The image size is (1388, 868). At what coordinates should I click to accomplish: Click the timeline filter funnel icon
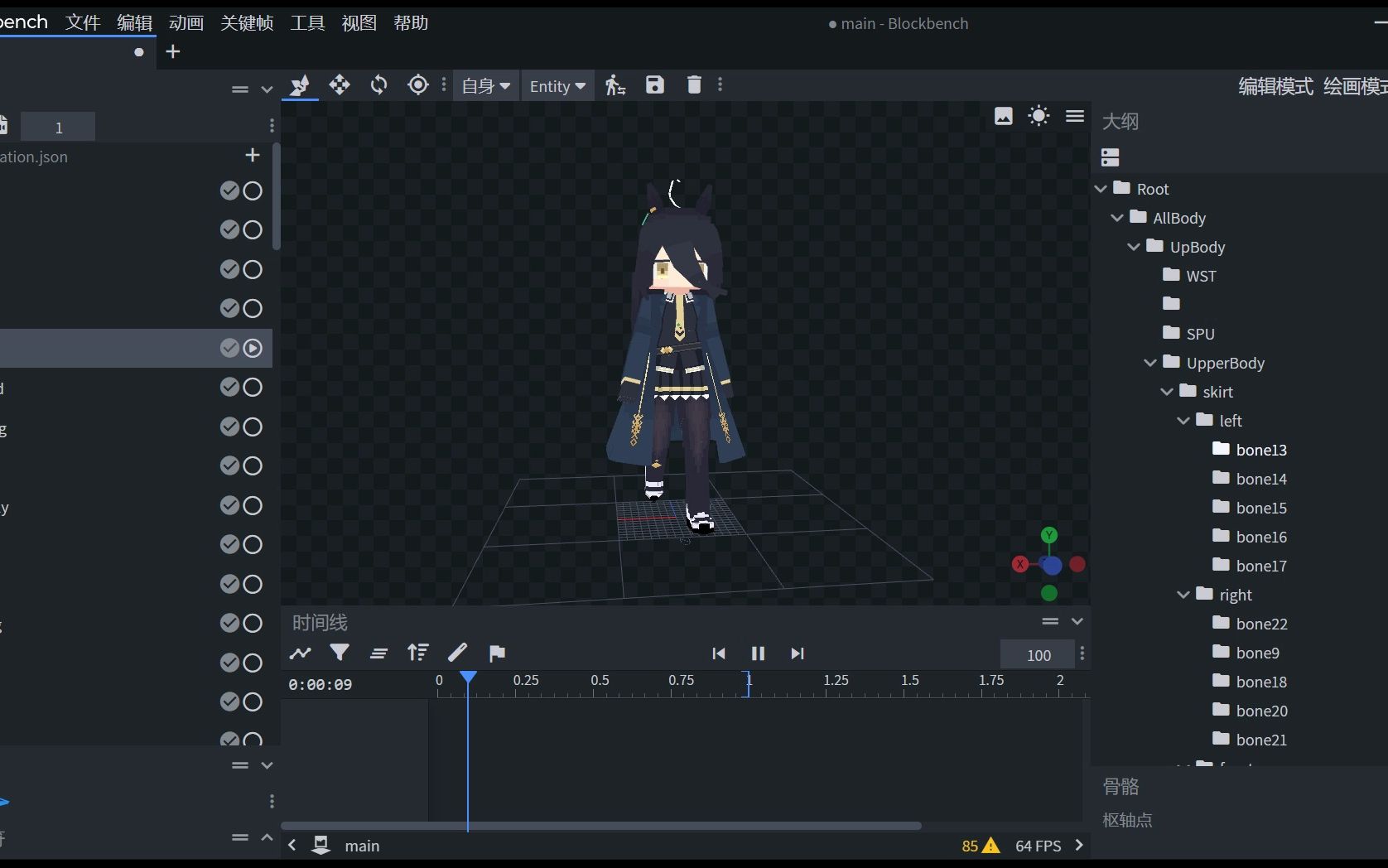(x=340, y=653)
